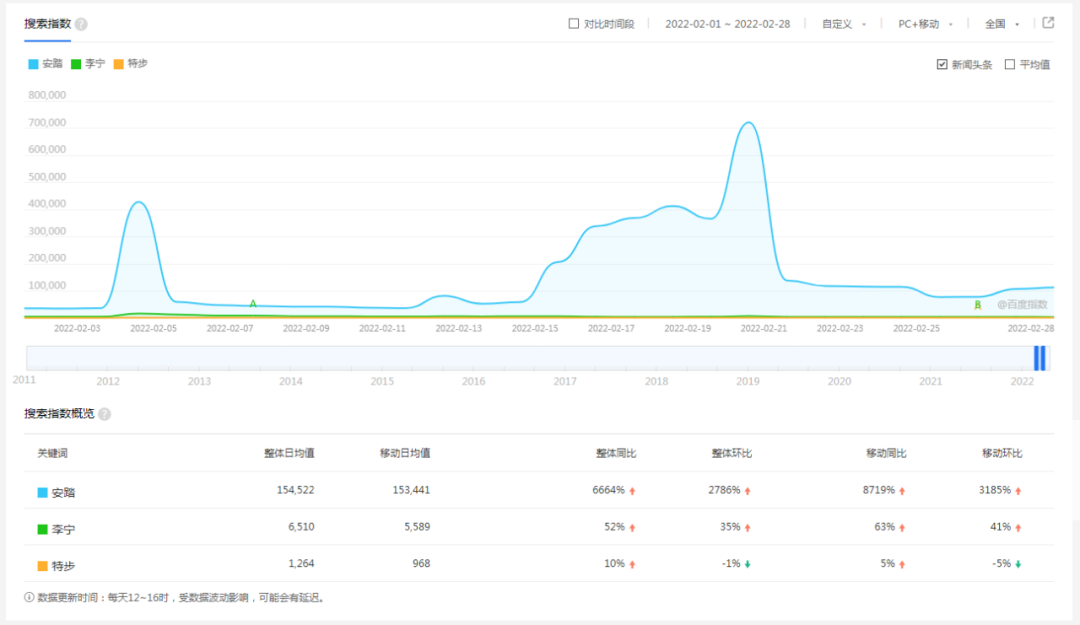
Task: Click the 700,000 y-axis label
Action: pos(47,123)
